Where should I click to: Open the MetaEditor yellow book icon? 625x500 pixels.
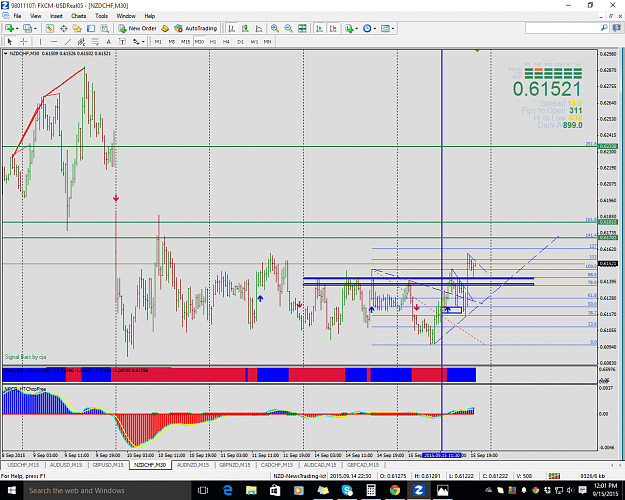click(x=165, y=28)
